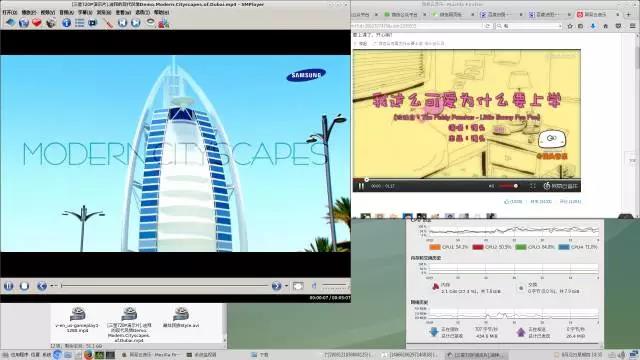This screenshot has width=640, height=360.
Task: Open the red heart favorites icon
Action: pyautogui.click(x=37, y=23)
